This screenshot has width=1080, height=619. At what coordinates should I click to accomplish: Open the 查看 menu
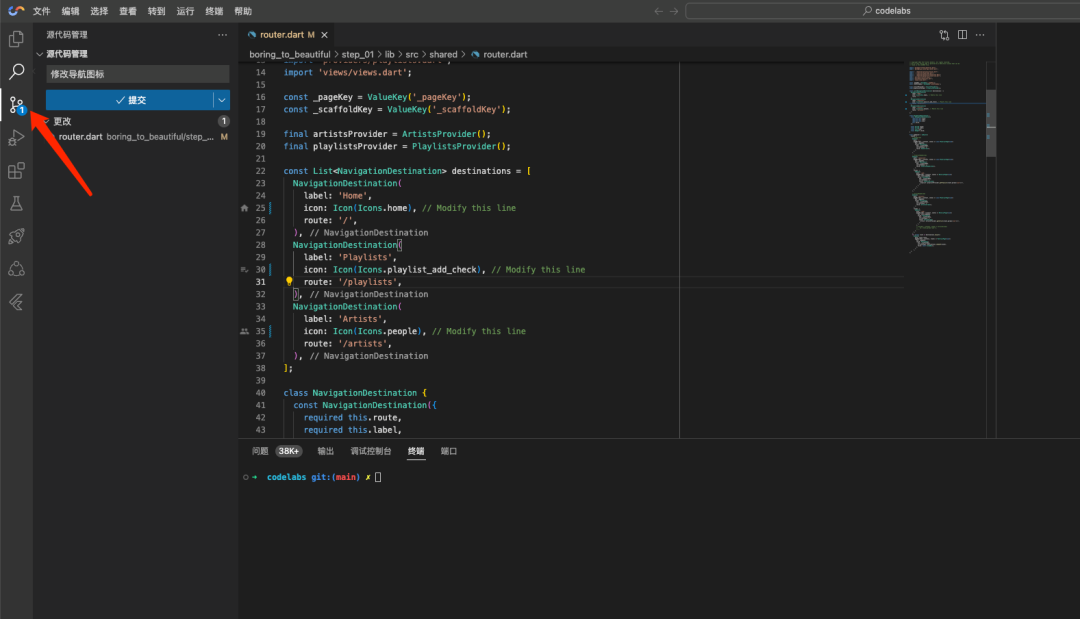coord(128,11)
